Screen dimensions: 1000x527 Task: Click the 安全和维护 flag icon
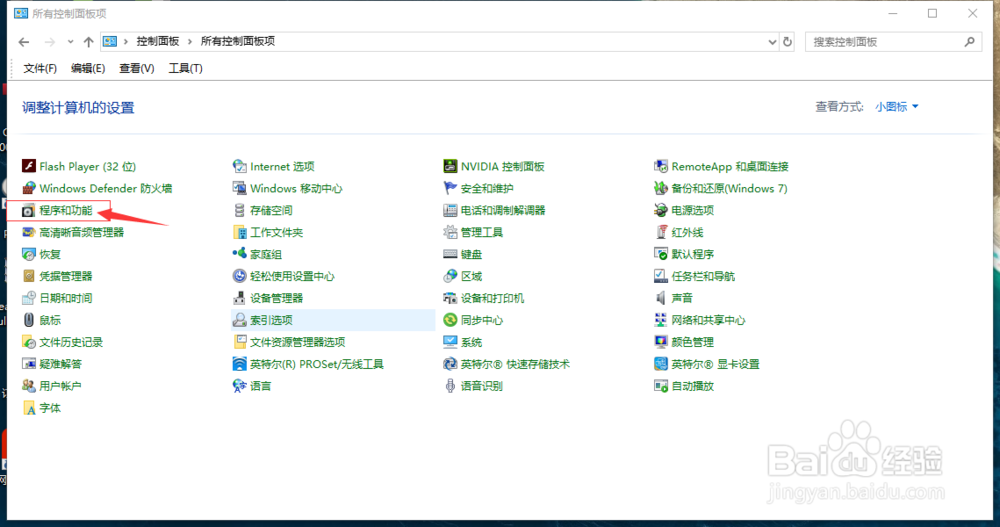point(450,188)
